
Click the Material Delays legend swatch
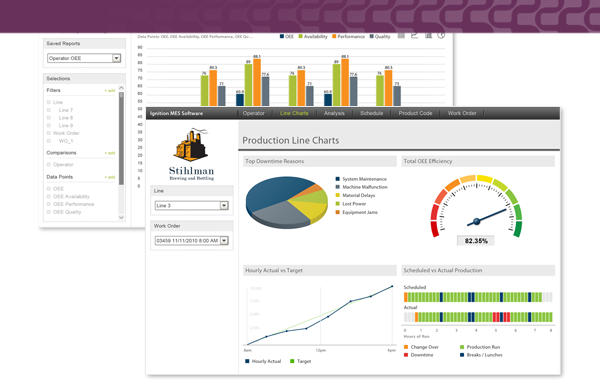coord(338,196)
